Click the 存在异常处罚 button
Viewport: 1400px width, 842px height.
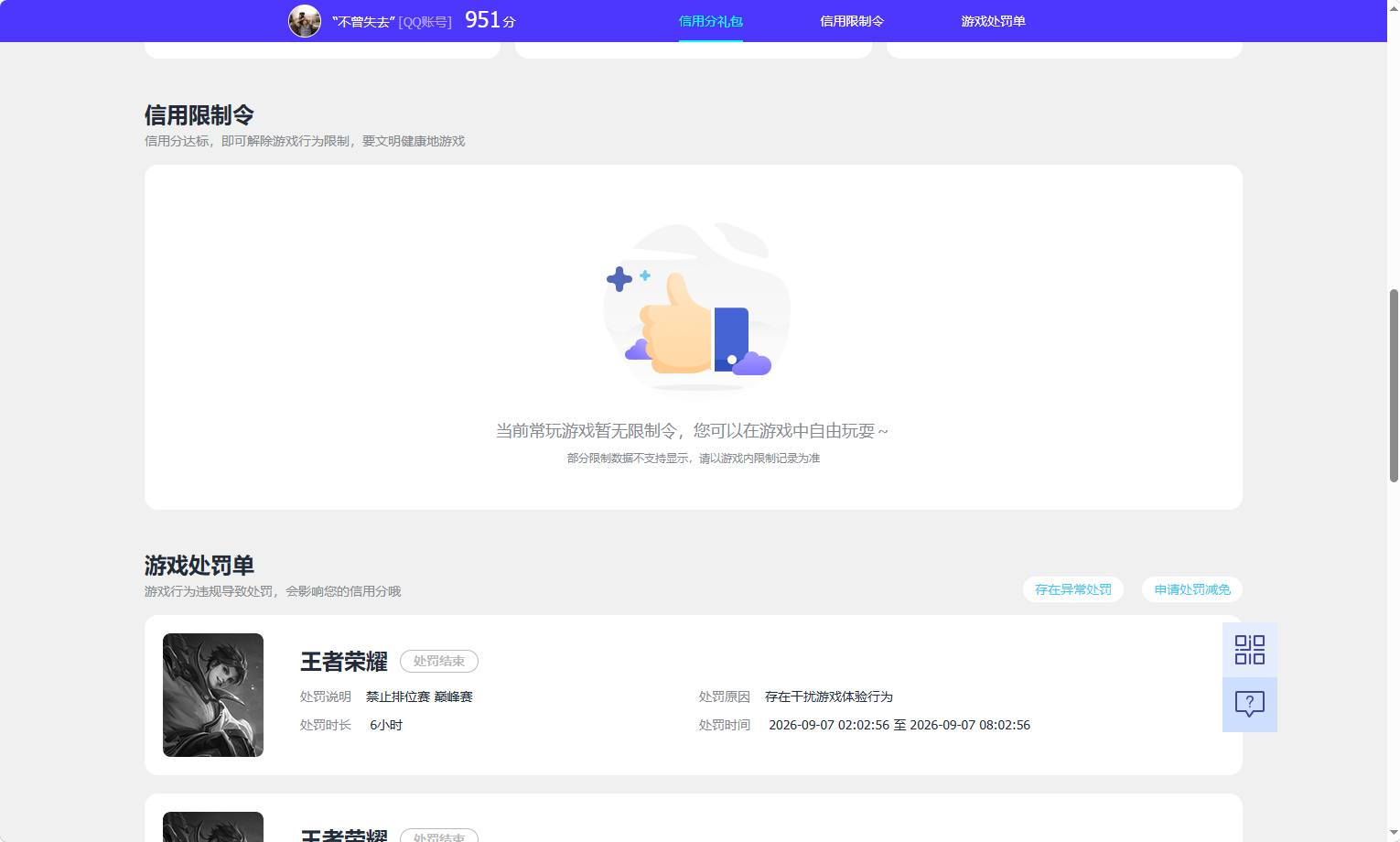[x=1072, y=589]
